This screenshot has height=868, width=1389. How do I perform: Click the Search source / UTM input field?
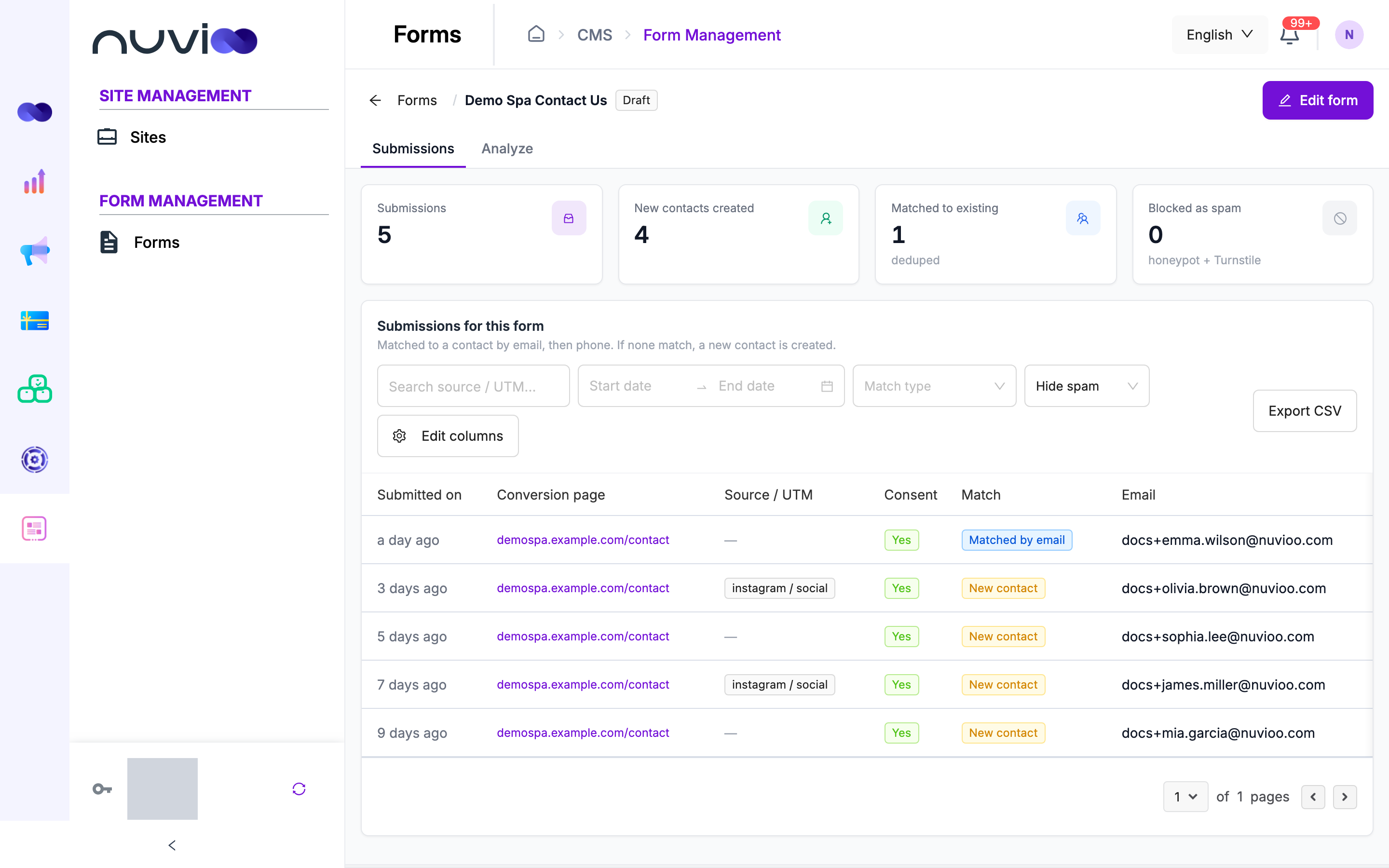coord(473,386)
